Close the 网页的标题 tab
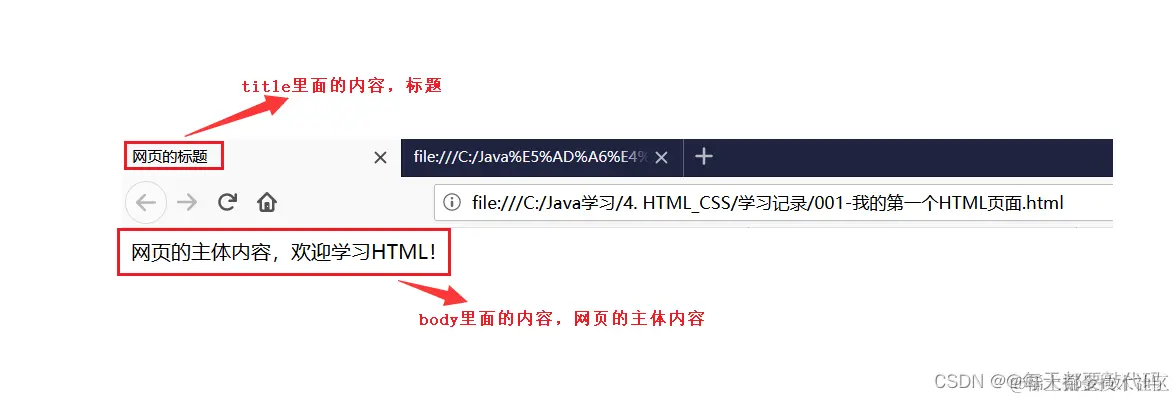This screenshot has height=400, width=1176. click(380, 158)
